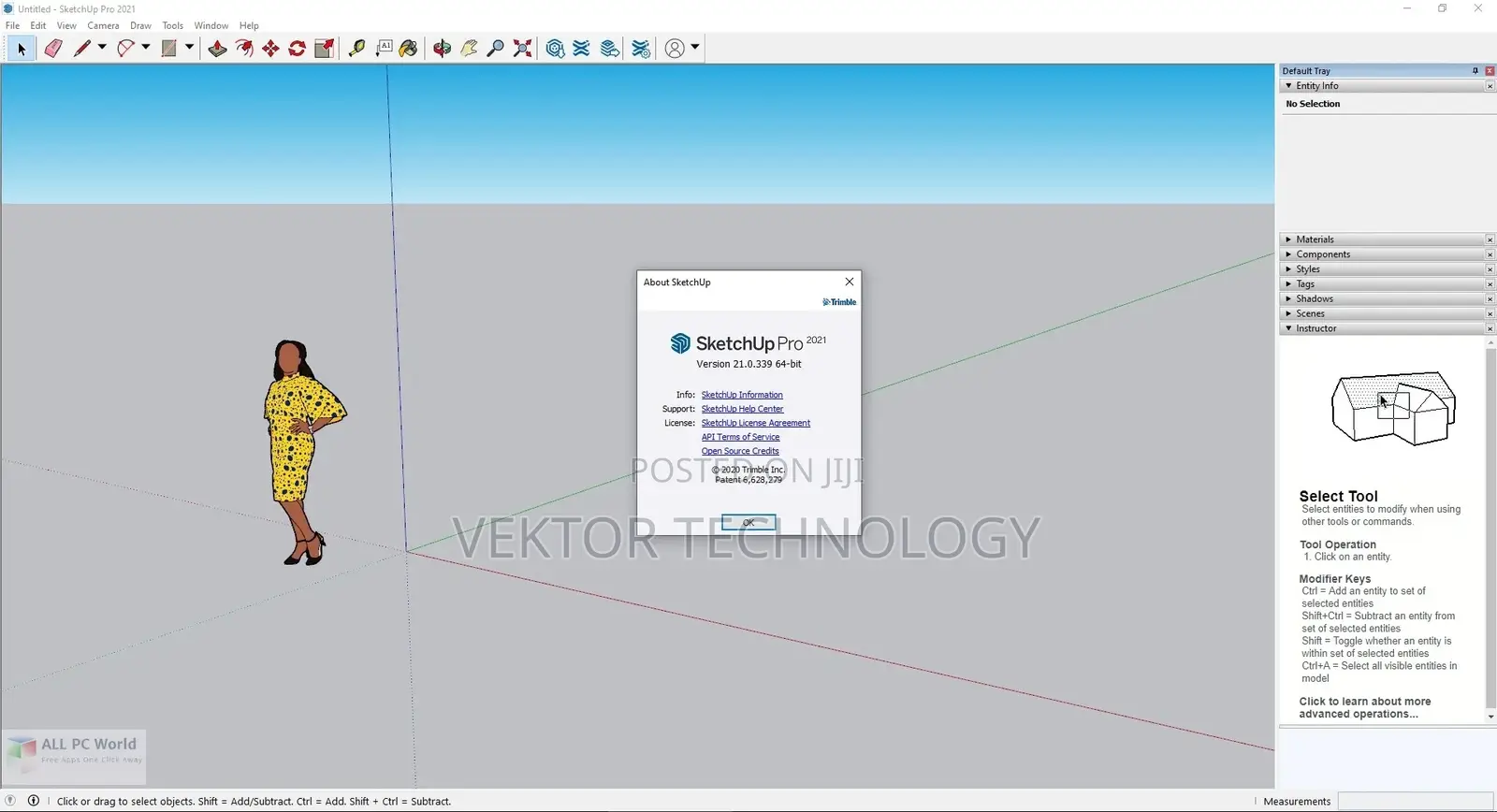Open the SketchUp License Agreement link

(756, 423)
